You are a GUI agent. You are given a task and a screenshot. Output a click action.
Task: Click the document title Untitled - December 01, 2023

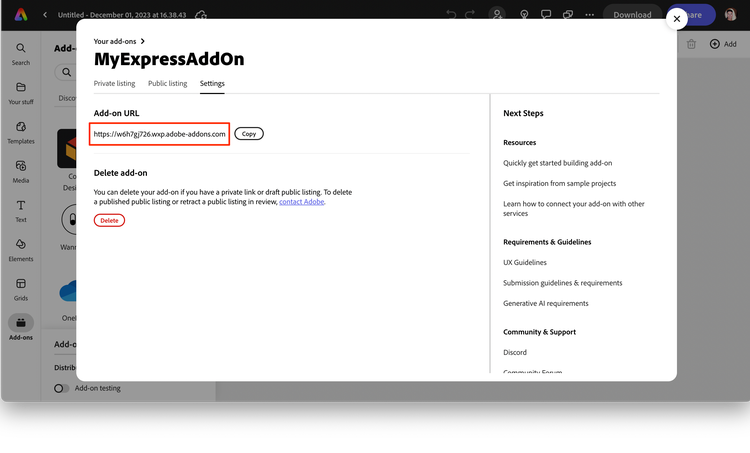(122, 15)
